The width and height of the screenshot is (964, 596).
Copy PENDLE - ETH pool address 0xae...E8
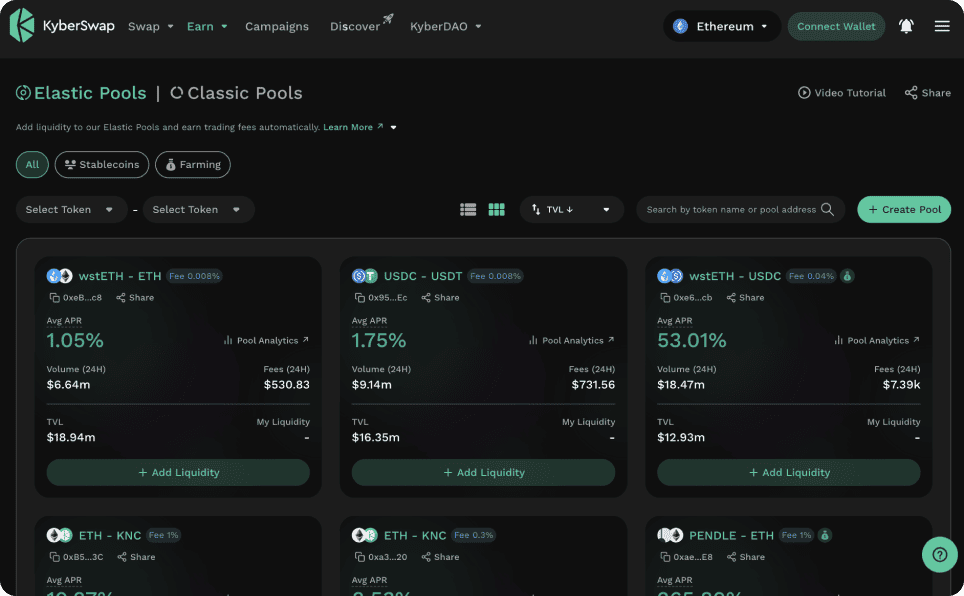[x=665, y=557]
